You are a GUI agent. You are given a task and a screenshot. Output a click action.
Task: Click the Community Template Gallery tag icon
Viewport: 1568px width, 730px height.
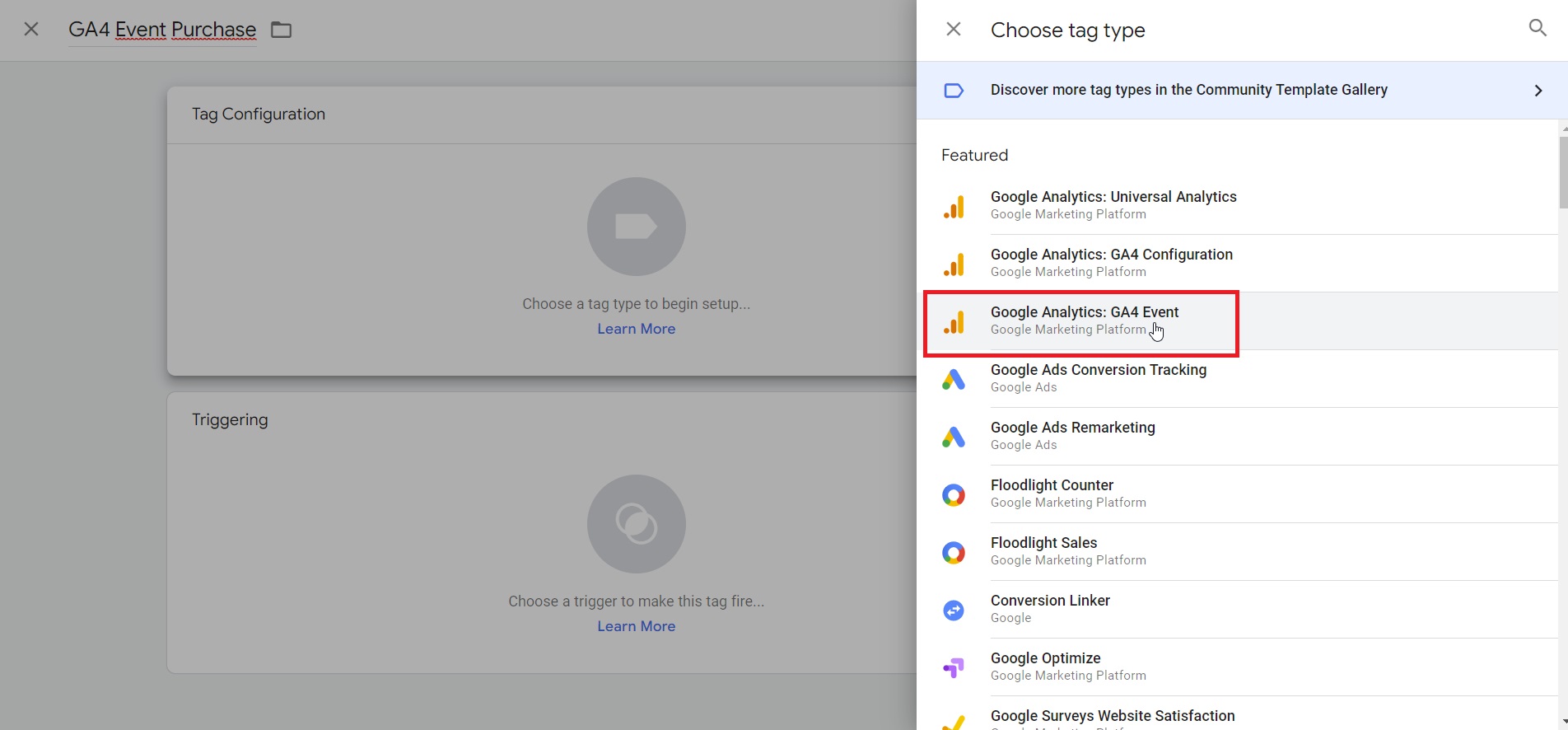click(x=954, y=91)
